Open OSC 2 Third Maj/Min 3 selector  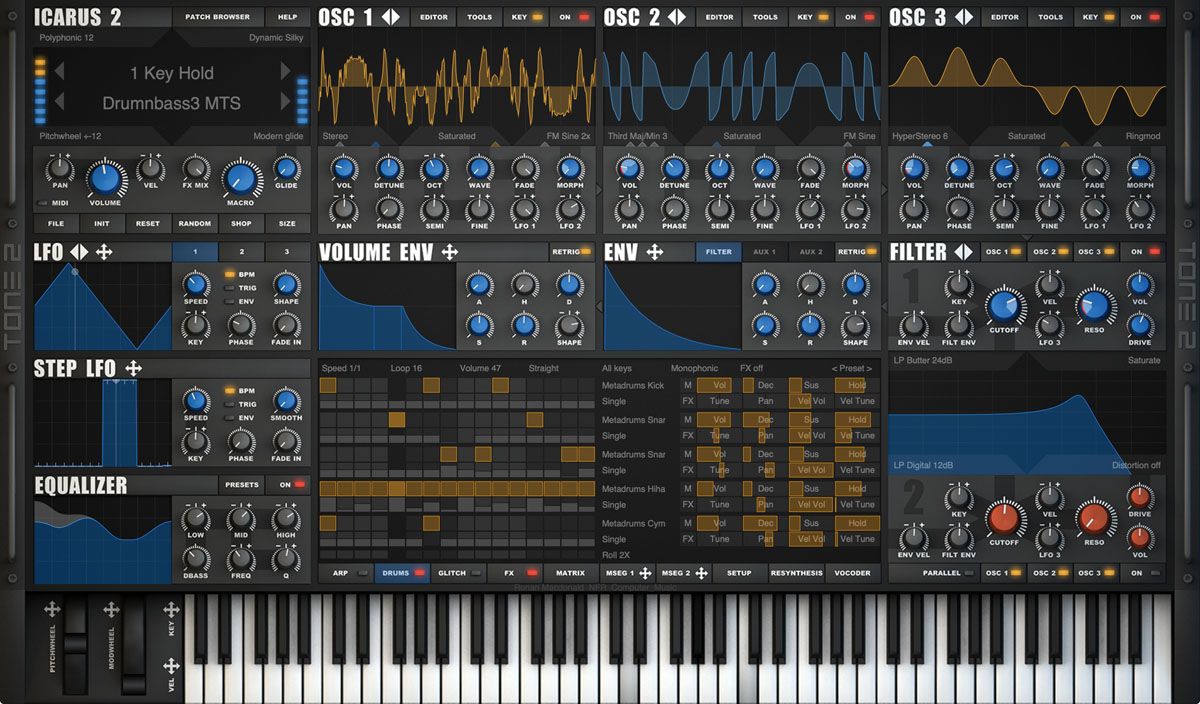point(637,136)
